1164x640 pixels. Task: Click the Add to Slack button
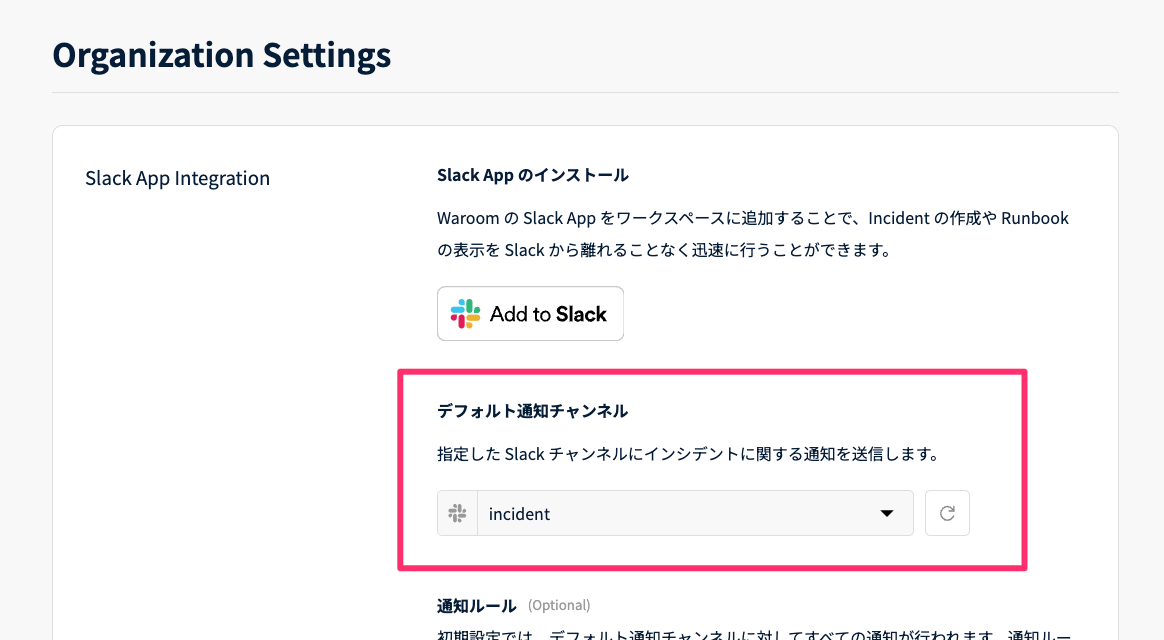point(530,314)
